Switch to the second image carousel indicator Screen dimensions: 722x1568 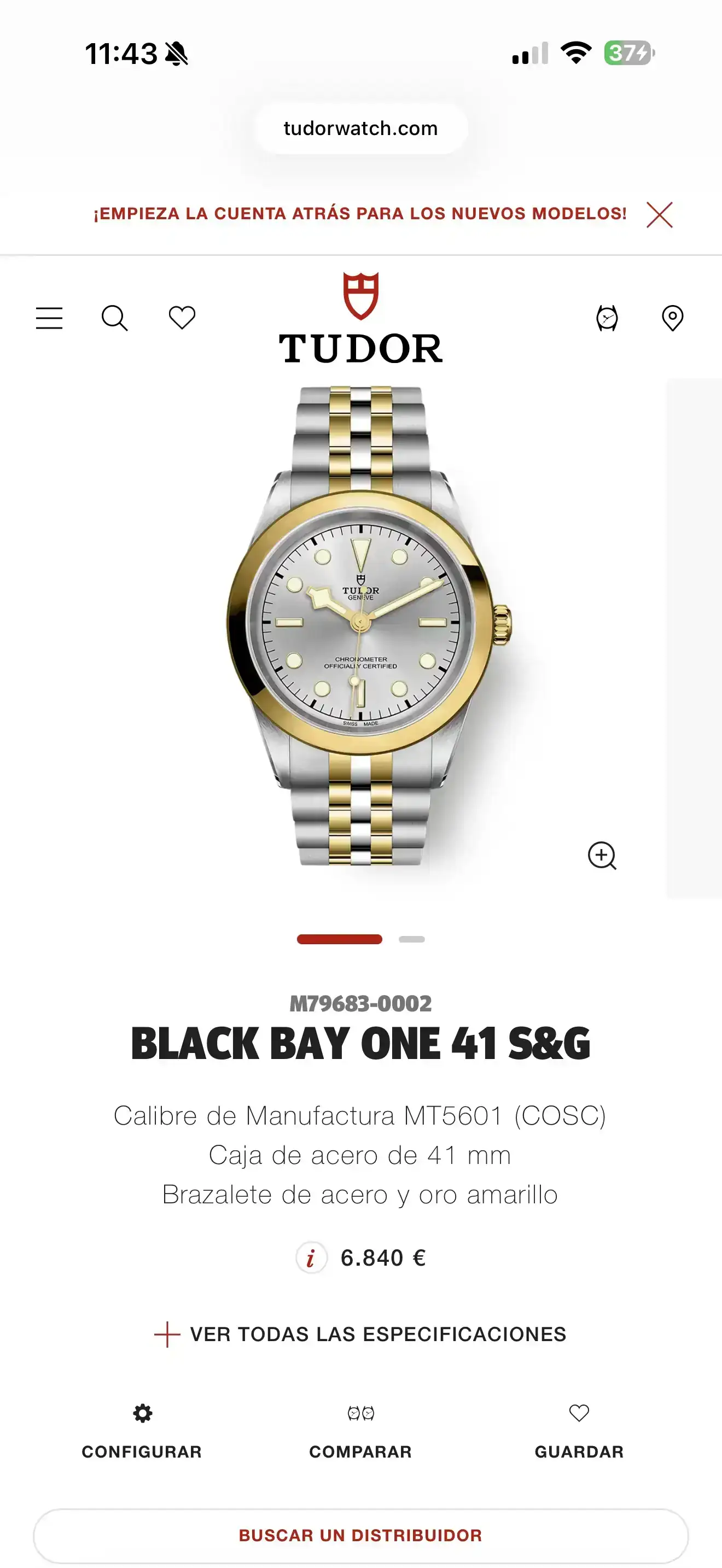(x=411, y=939)
